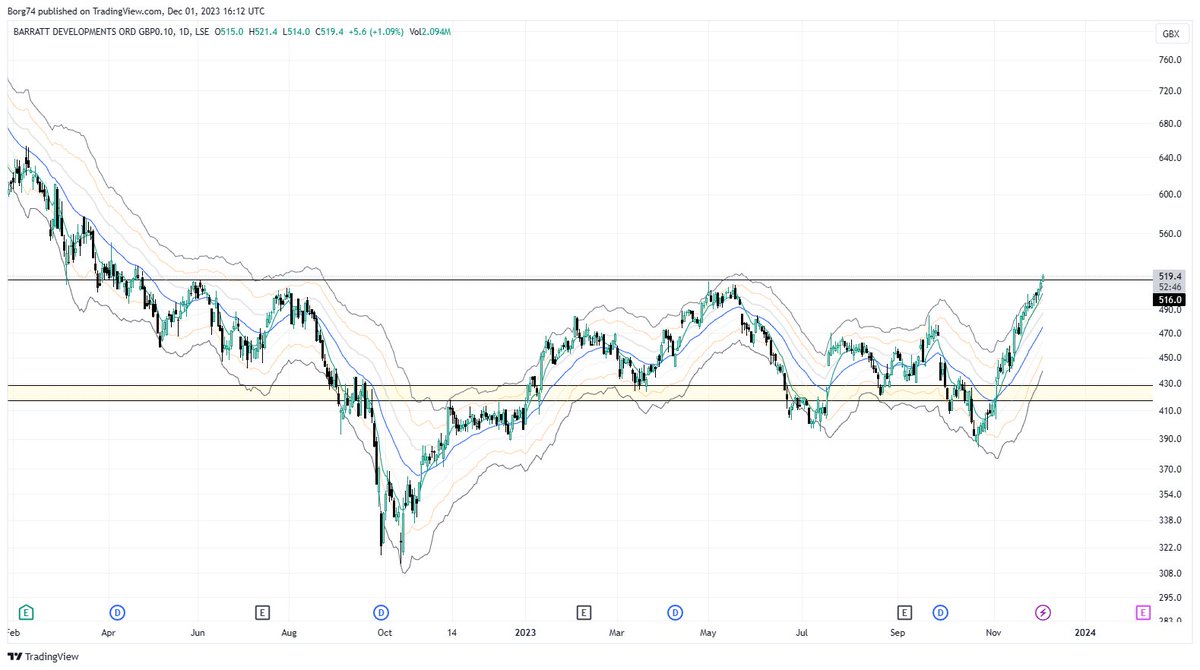Click the 760.0 price axis label
Screen dimensions: 1200x670
coord(1170,60)
